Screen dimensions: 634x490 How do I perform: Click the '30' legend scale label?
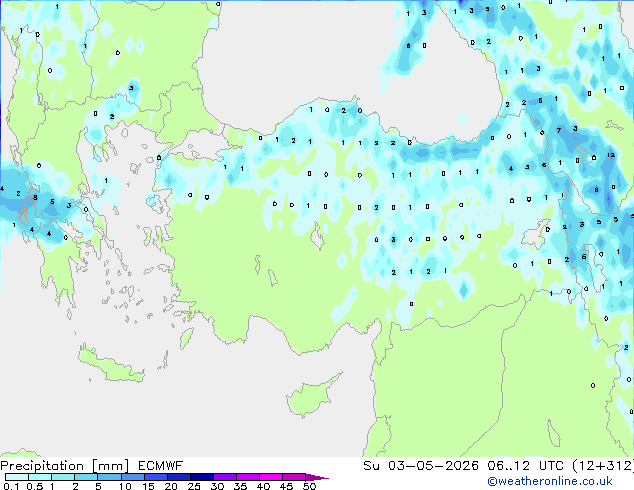pyautogui.click(x=217, y=486)
